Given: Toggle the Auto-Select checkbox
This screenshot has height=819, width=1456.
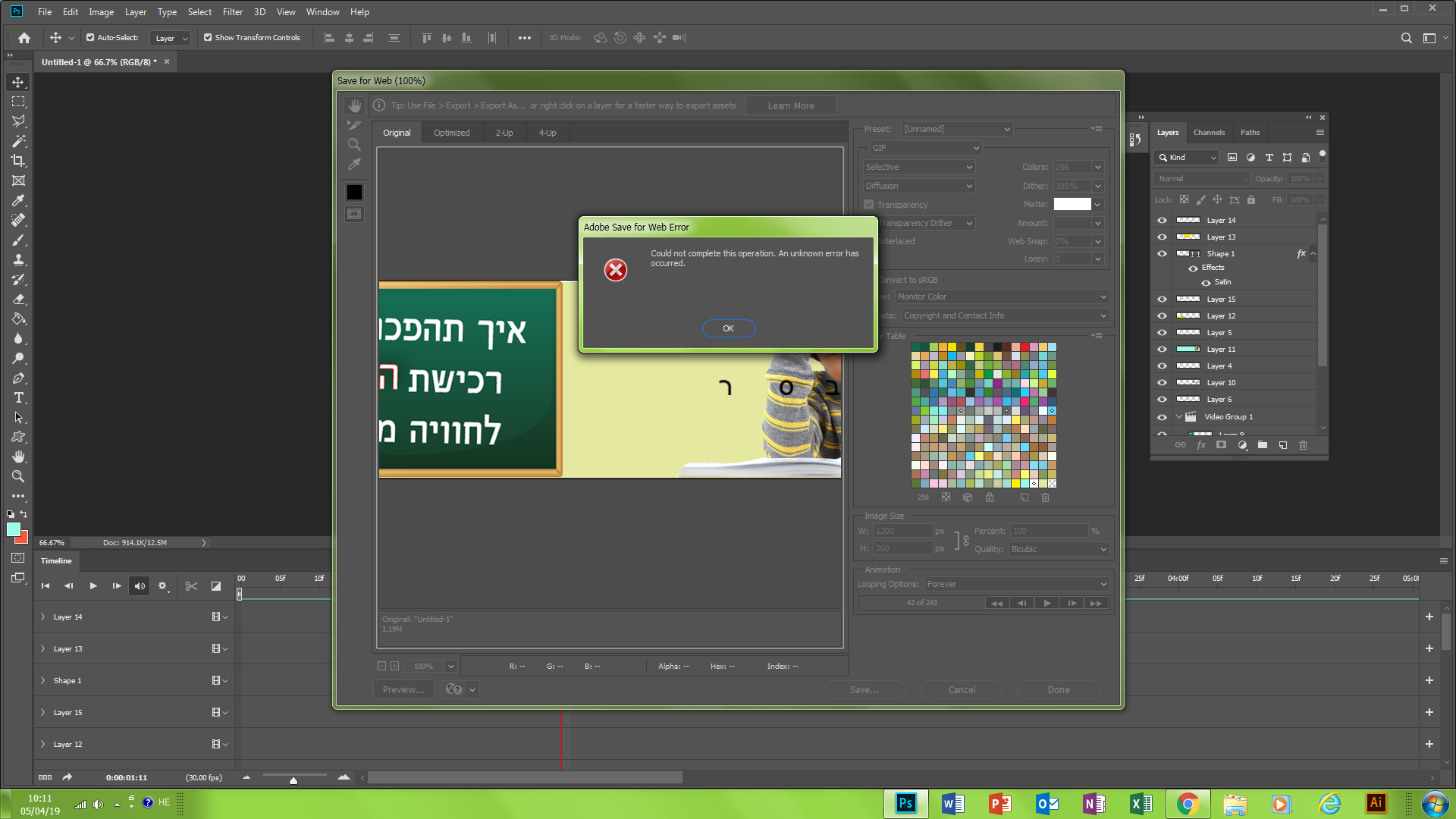Looking at the screenshot, I should [90, 37].
